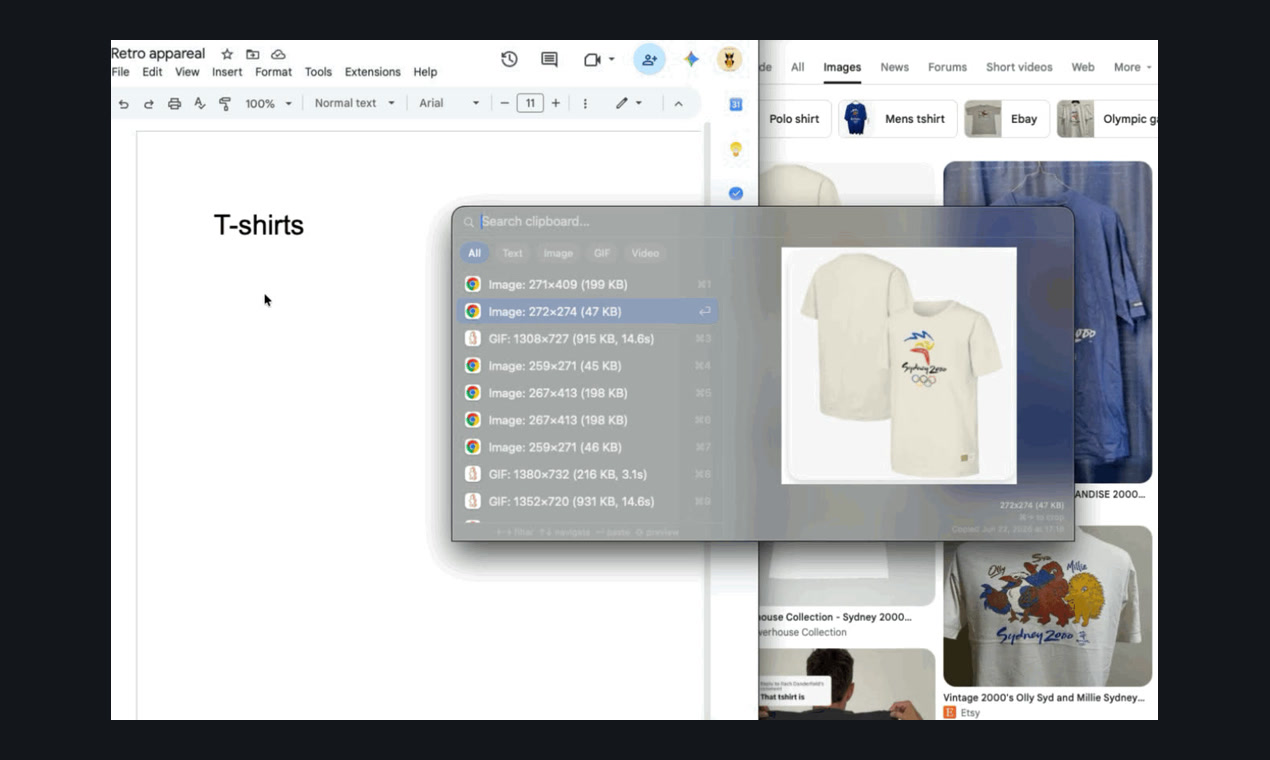Open the Calendar side panel icon
The height and width of the screenshot is (760, 1270).
coord(736,104)
